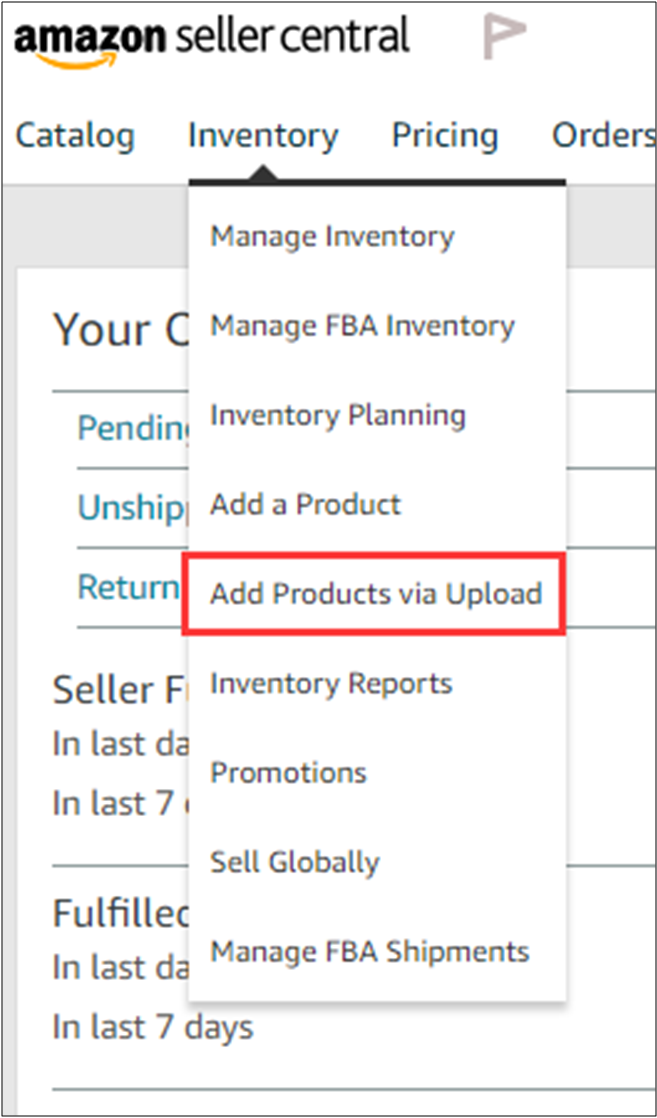Open the Pricing menu

(x=444, y=136)
